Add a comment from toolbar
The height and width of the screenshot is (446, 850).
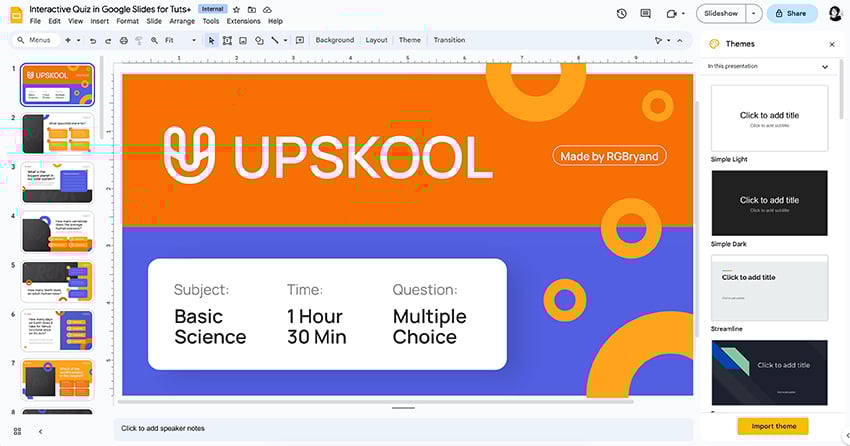coord(300,41)
